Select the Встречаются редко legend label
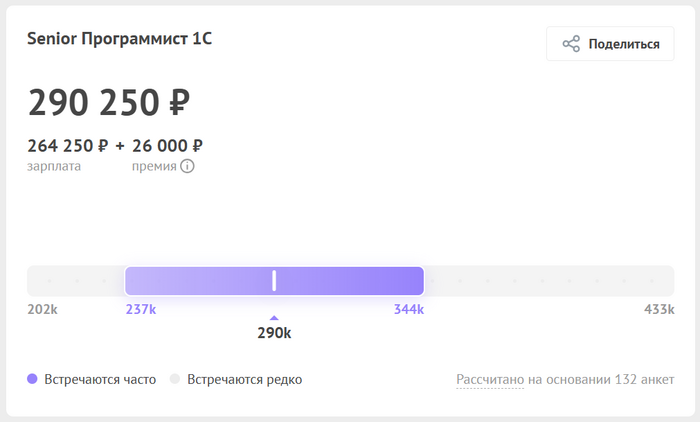Screen dimensions: 700x422 [244, 380]
